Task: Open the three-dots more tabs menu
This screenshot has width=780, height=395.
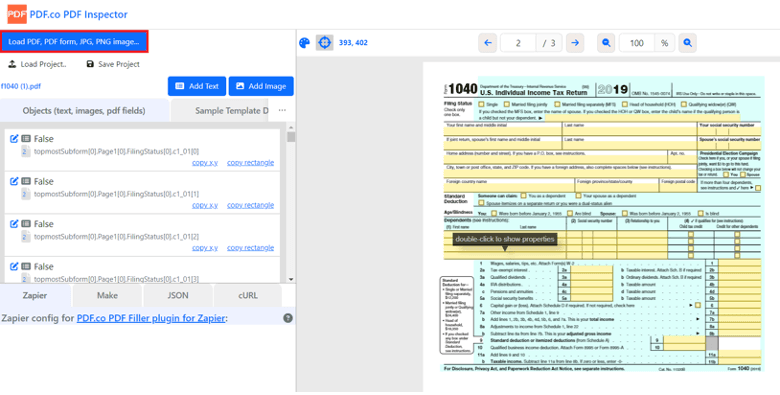Action: [x=282, y=110]
